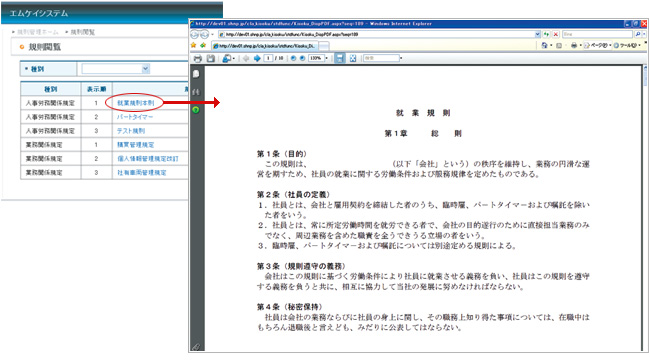Screen dimensions: 650x362
Task: Expand the address bar history dropdown
Action: click(x=537, y=34)
